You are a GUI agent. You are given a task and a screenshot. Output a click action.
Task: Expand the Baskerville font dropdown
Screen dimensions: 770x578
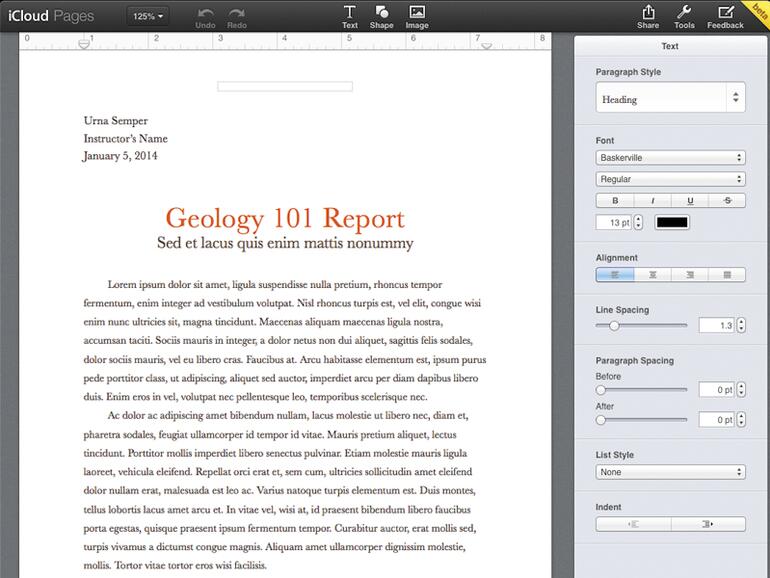click(670, 158)
